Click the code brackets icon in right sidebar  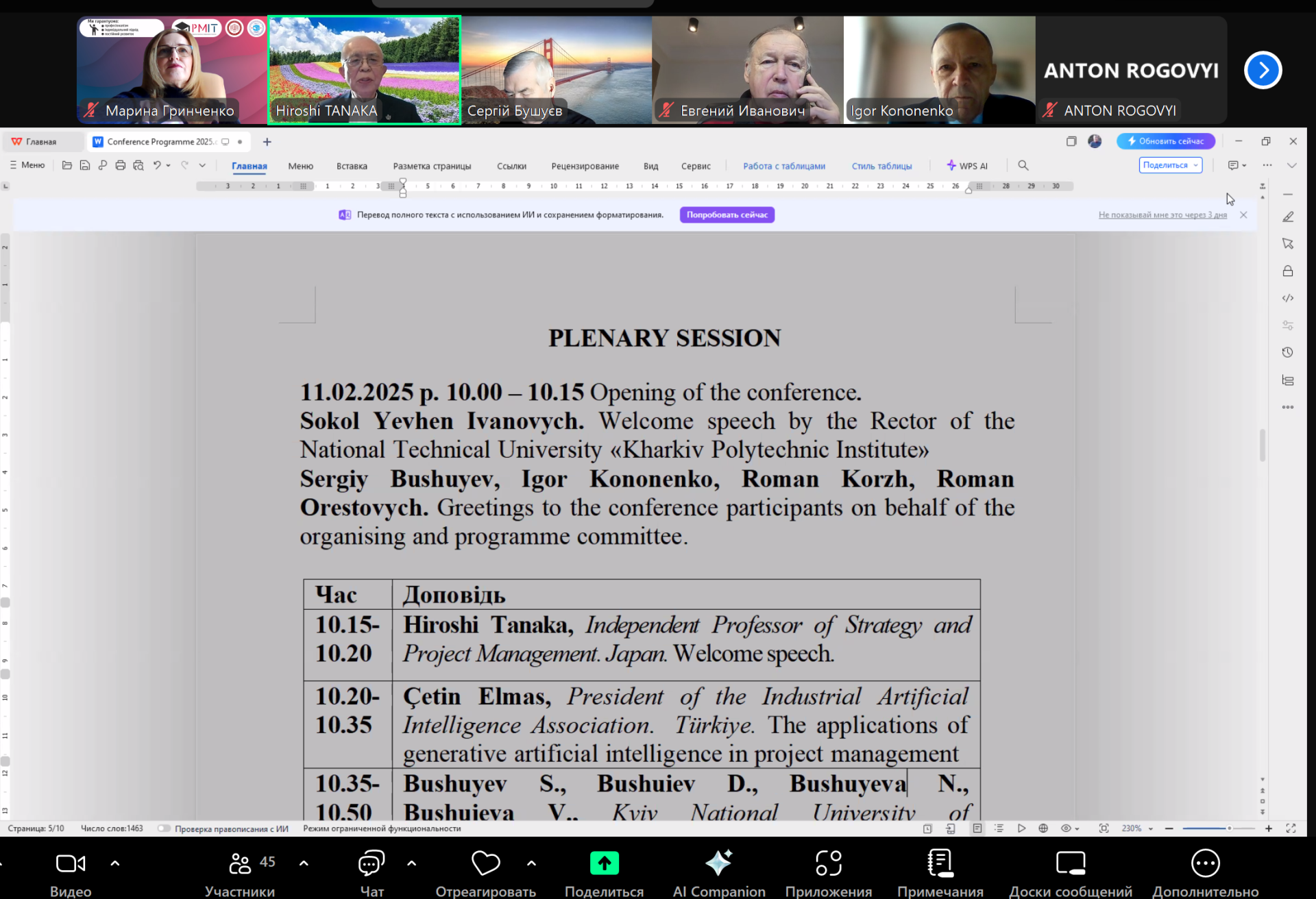click(1288, 298)
